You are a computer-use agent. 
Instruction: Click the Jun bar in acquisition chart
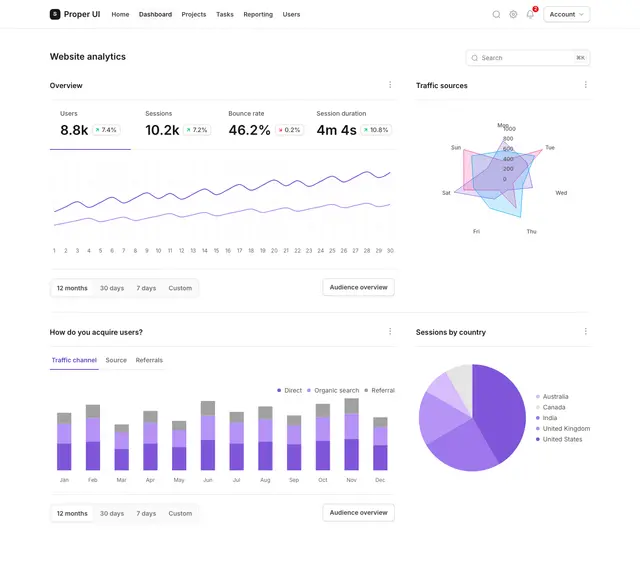[x=208, y=435]
